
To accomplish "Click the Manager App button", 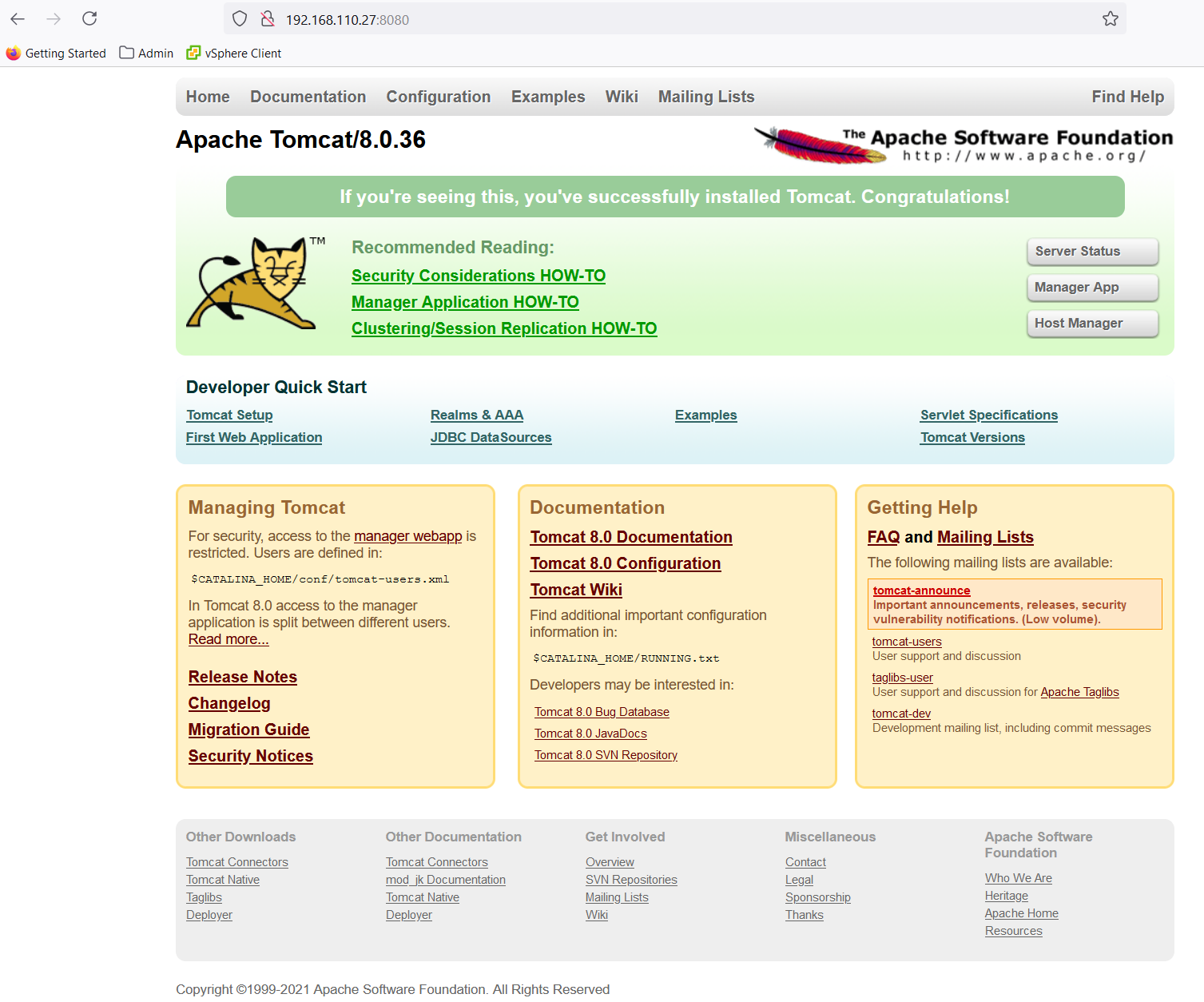I will (1092, 287).
